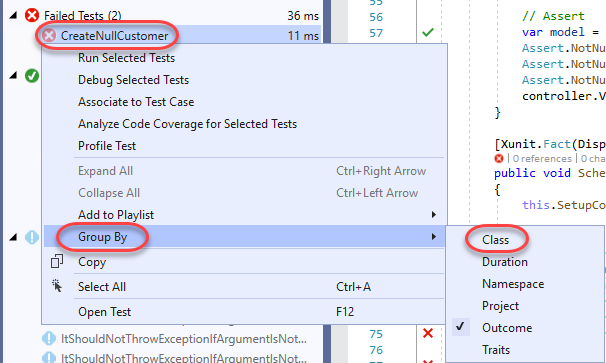606x363 pixels.
Task: Click the failed status icon of CreateNullCustomer
Action: [49, 36]
